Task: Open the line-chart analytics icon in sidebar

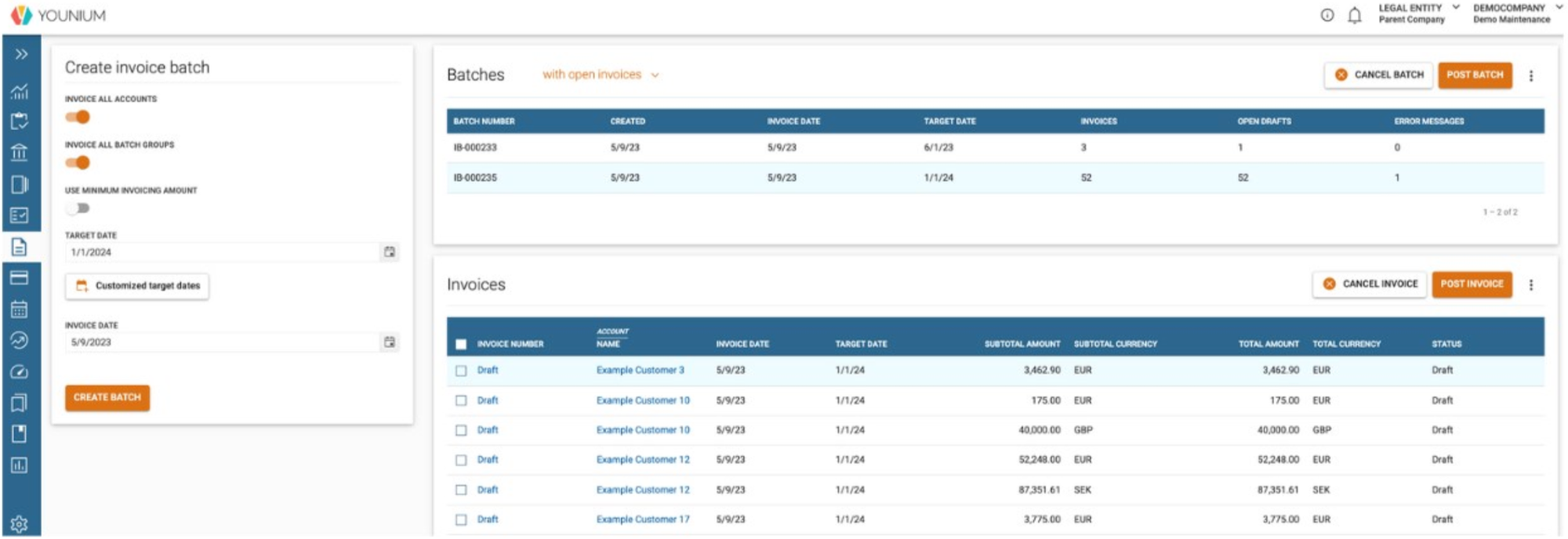Action: tap(20, 91)
